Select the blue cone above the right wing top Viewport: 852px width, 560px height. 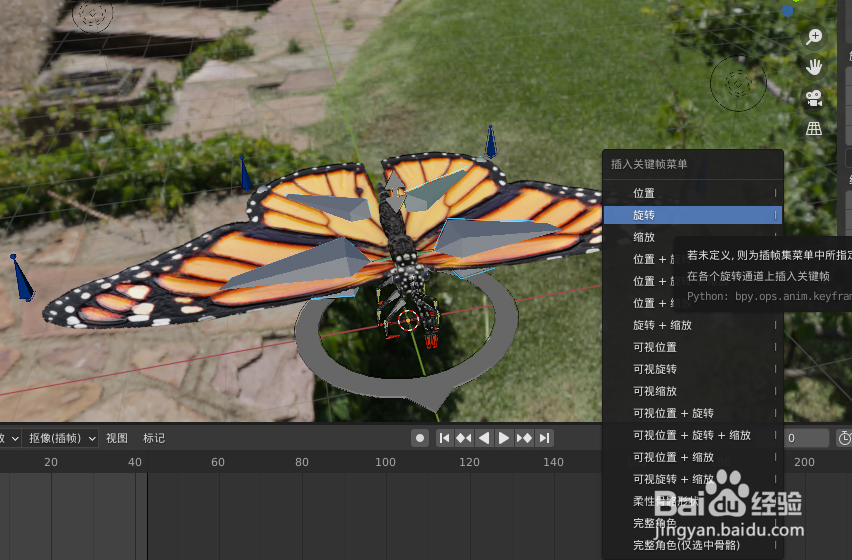[x=491, y=142]
